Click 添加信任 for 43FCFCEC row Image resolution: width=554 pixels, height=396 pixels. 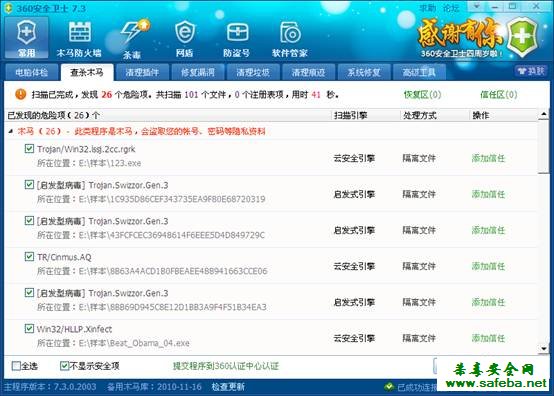coord(488,230)
